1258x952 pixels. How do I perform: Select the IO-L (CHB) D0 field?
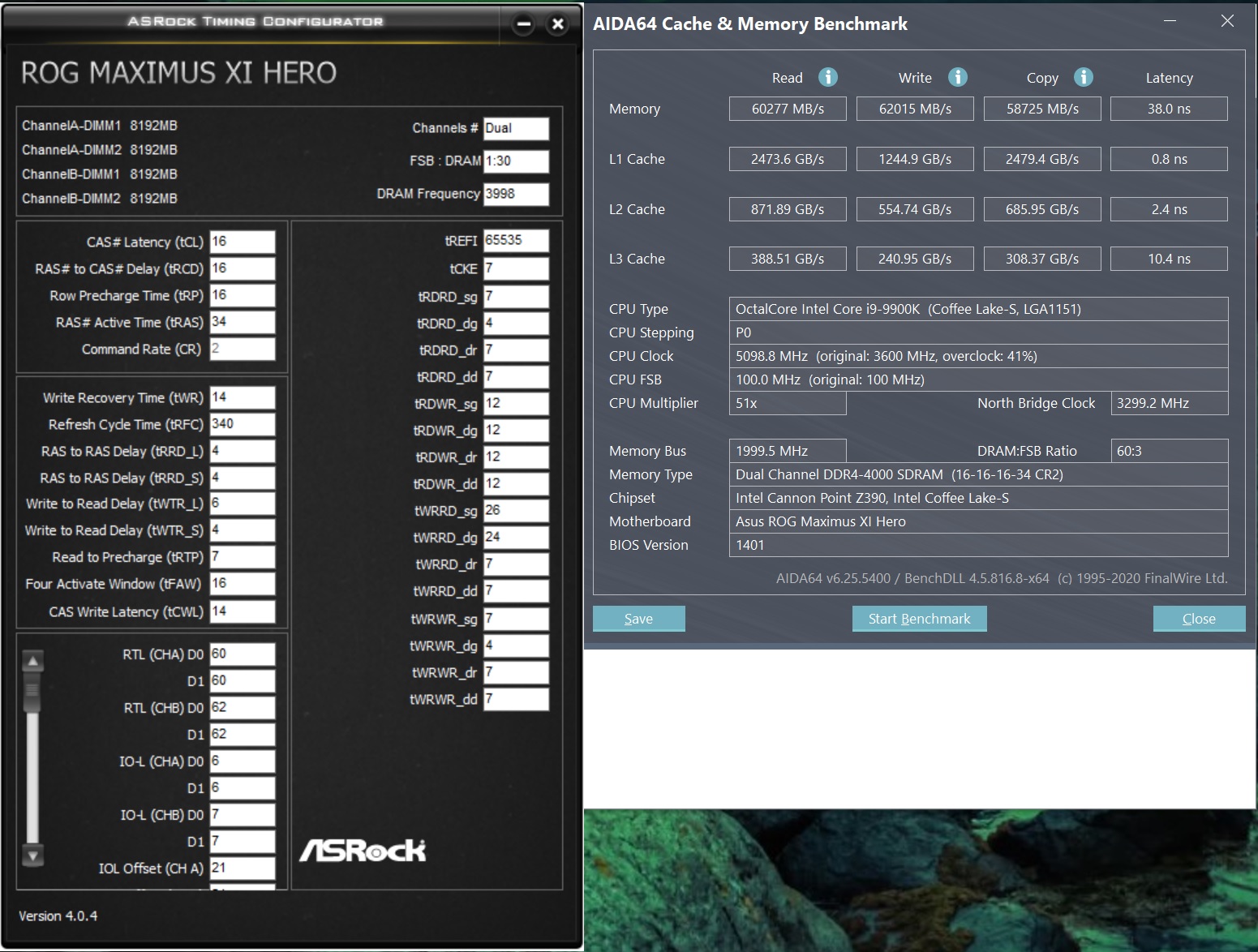[243, 815]
